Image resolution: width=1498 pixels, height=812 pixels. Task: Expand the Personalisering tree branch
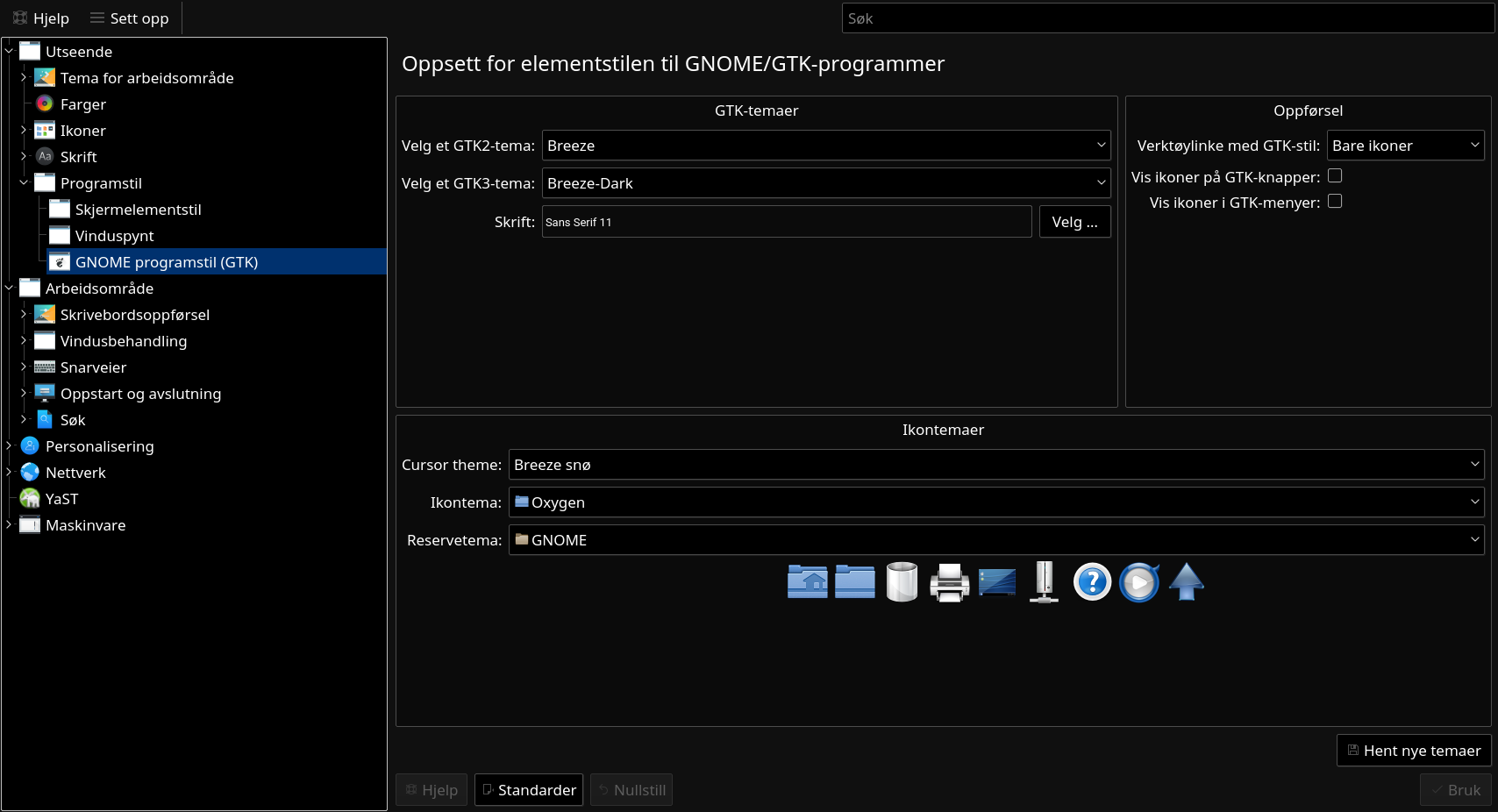click(x=9, y=446)
